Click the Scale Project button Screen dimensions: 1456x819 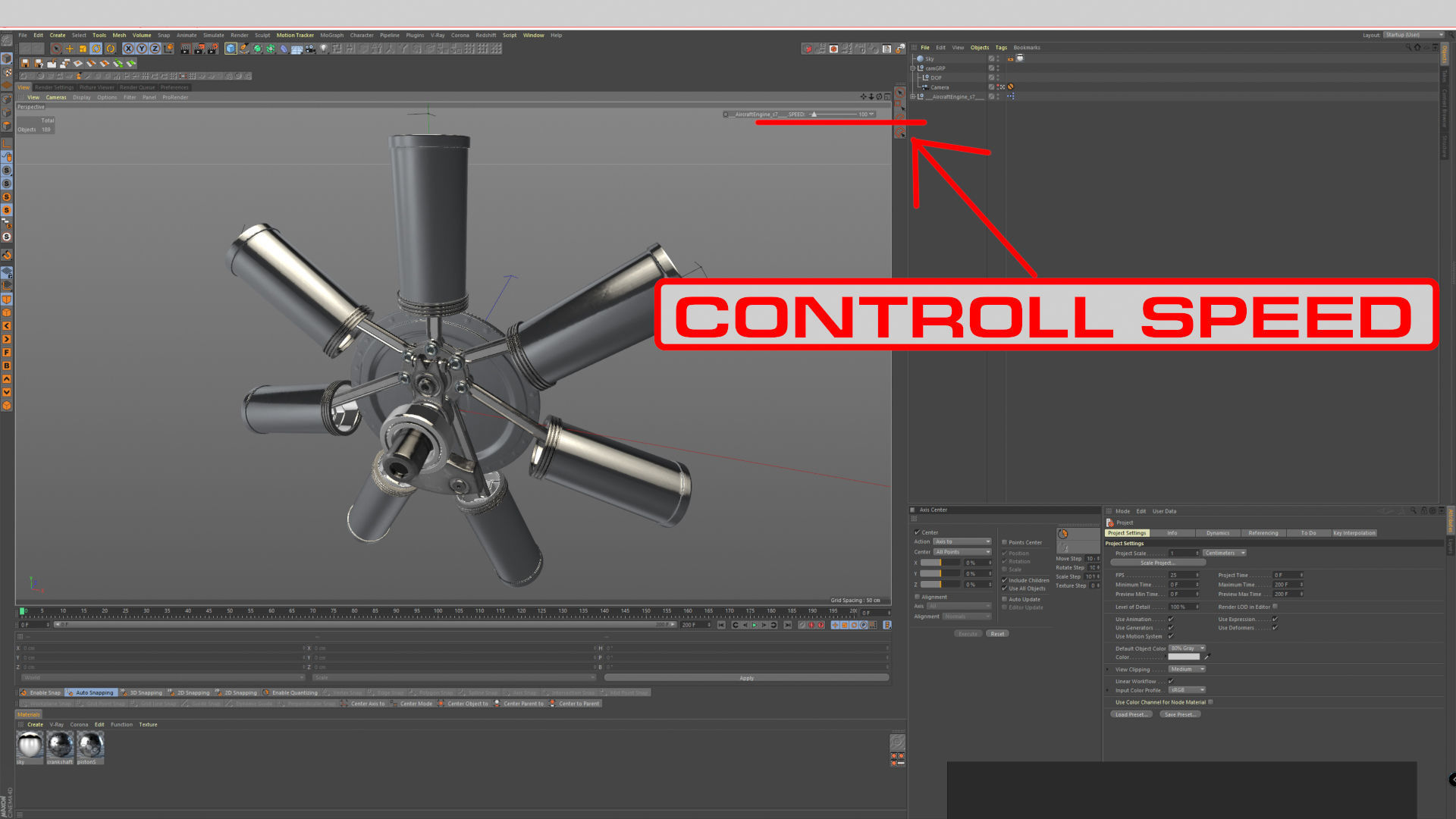[1158, 563]
